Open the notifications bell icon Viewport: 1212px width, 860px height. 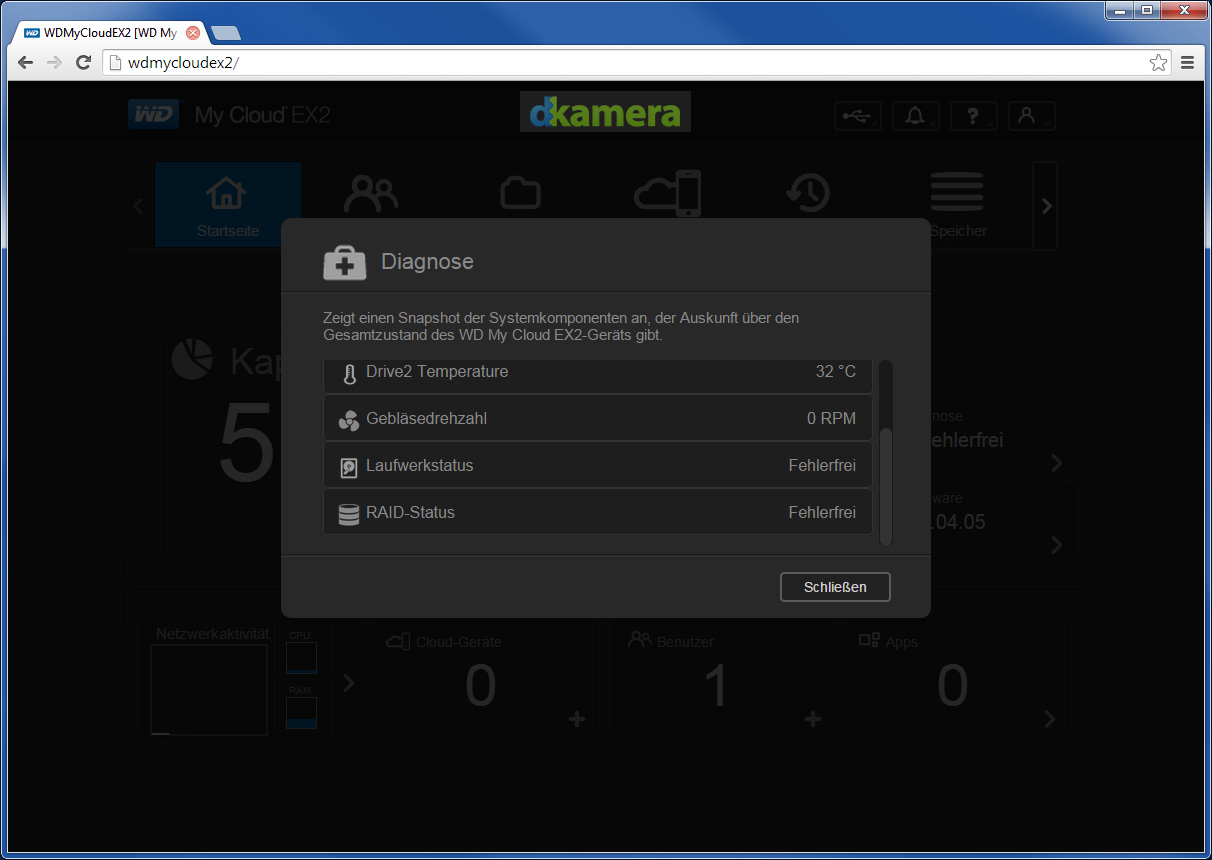click(x=916, y=116)
